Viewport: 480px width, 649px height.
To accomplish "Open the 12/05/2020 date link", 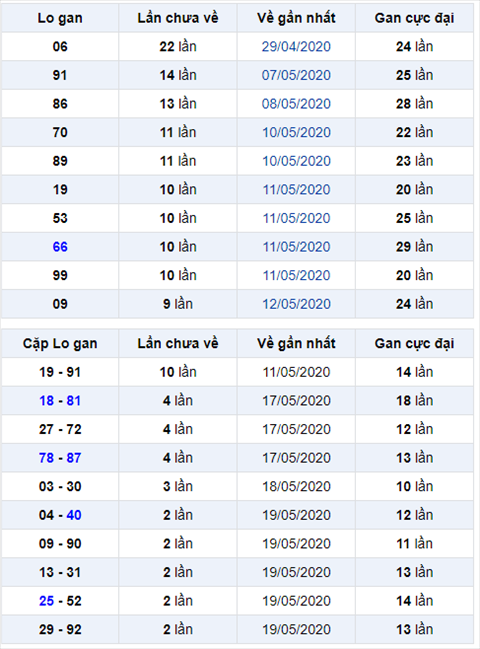I will tap(296, 304).
